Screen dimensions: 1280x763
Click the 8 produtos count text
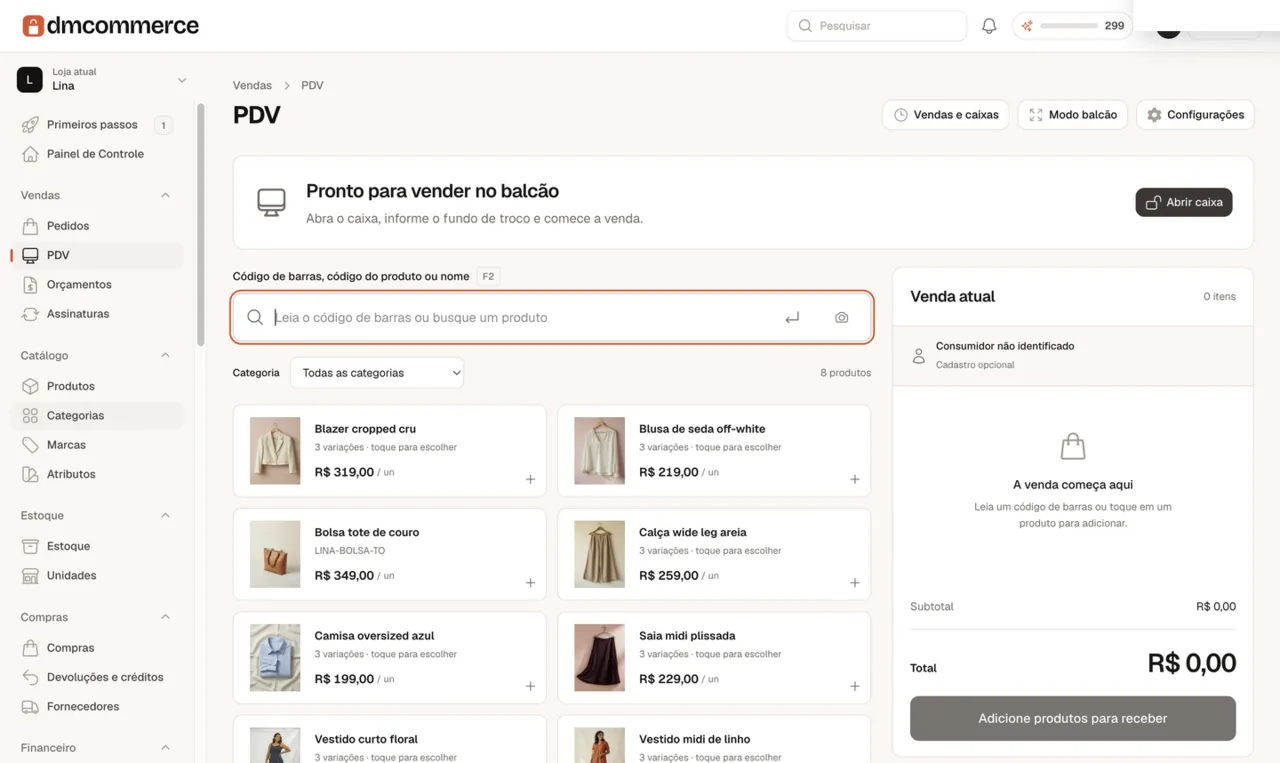[x=845, y=373]
